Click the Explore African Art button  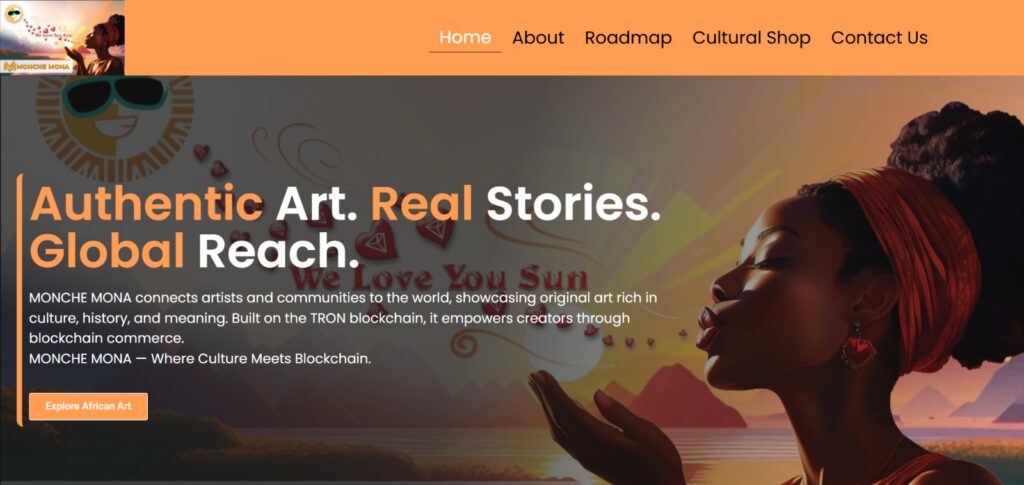click(88, 406)
